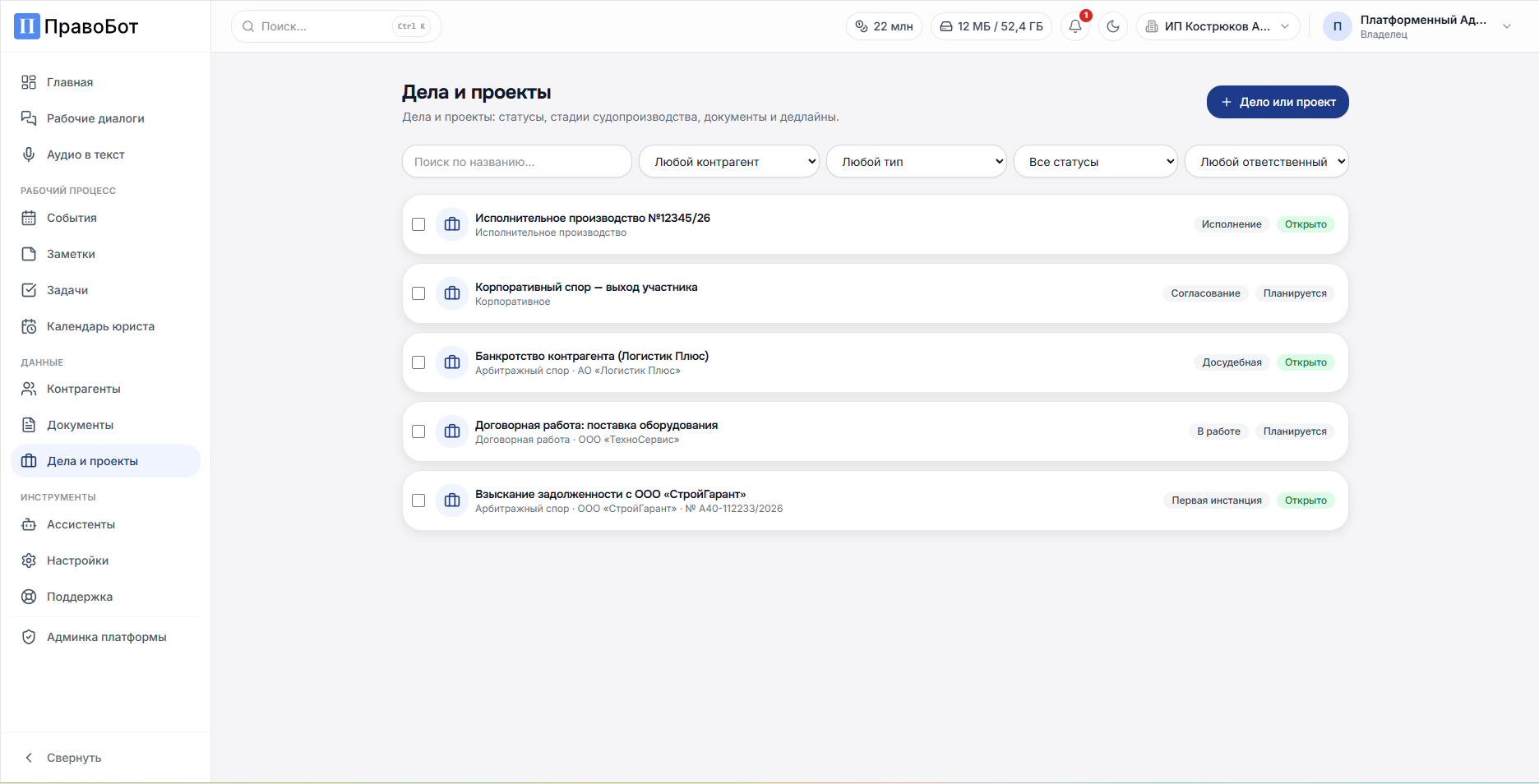This screenshot has height=784, width=1539.
Task: Click the Заметки note icon
Action: tap(29, 254)
